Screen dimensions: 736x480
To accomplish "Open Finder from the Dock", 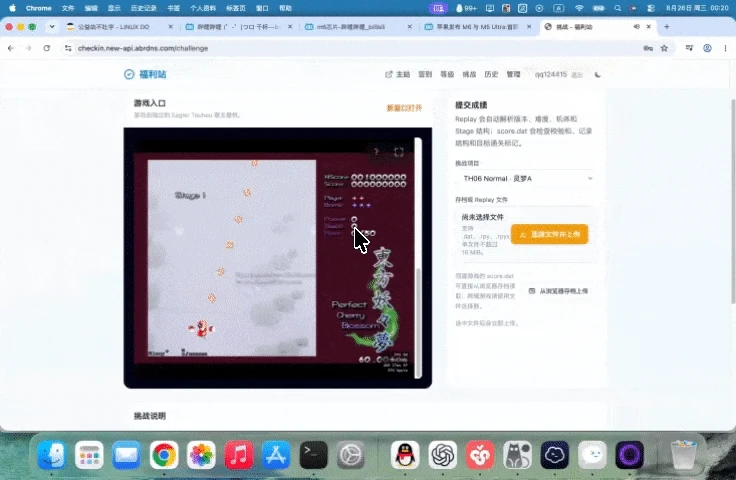I will tap(52, 455).
